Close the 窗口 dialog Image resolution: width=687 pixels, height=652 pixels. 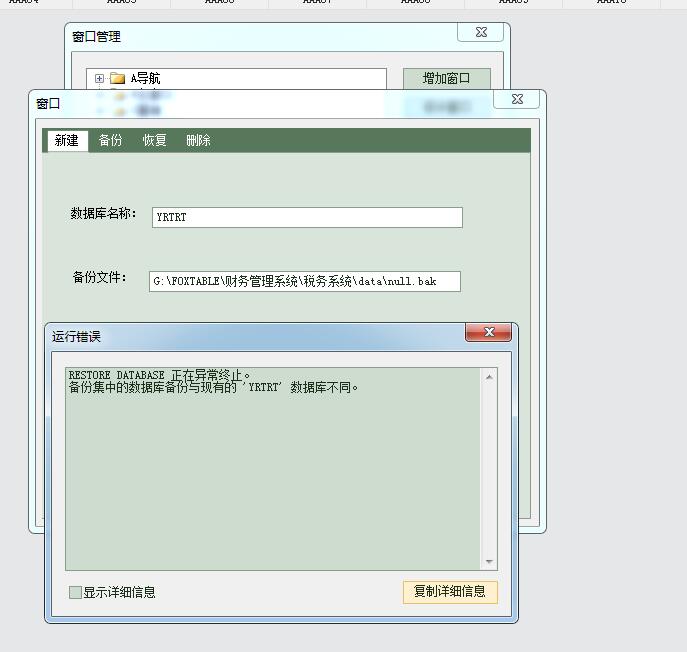tap(516, 100)
